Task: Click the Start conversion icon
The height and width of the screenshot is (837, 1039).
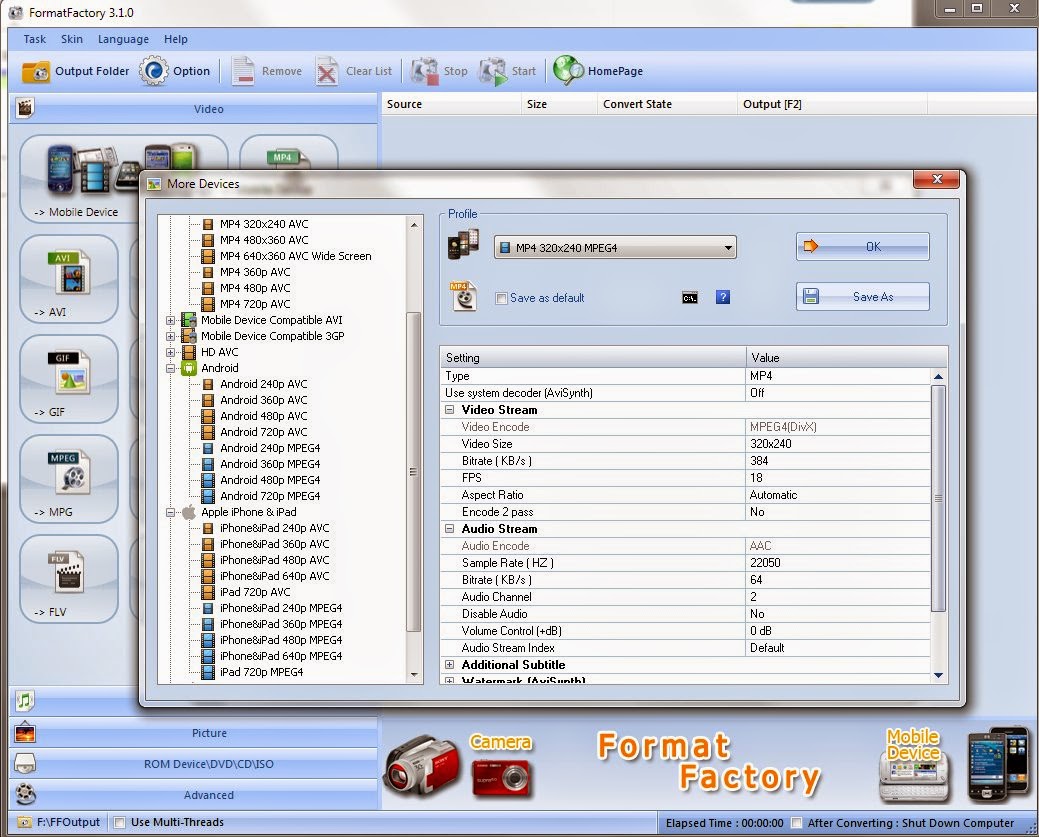Action: pos(493,71)
